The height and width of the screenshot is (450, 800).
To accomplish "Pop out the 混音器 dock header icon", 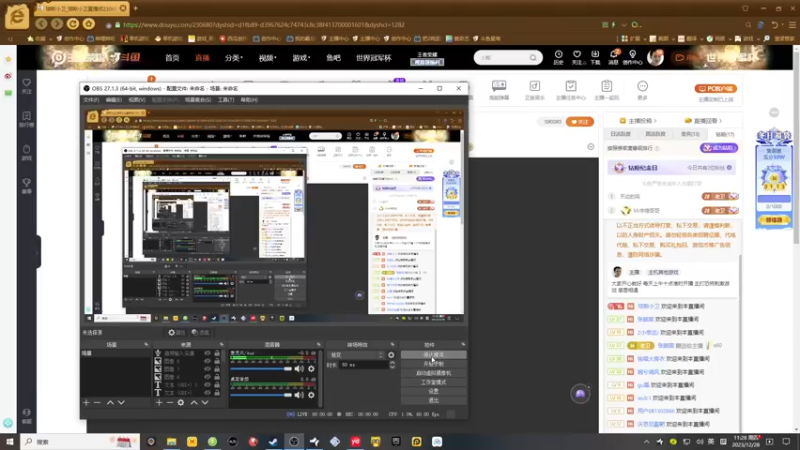I will coord(318,345).
